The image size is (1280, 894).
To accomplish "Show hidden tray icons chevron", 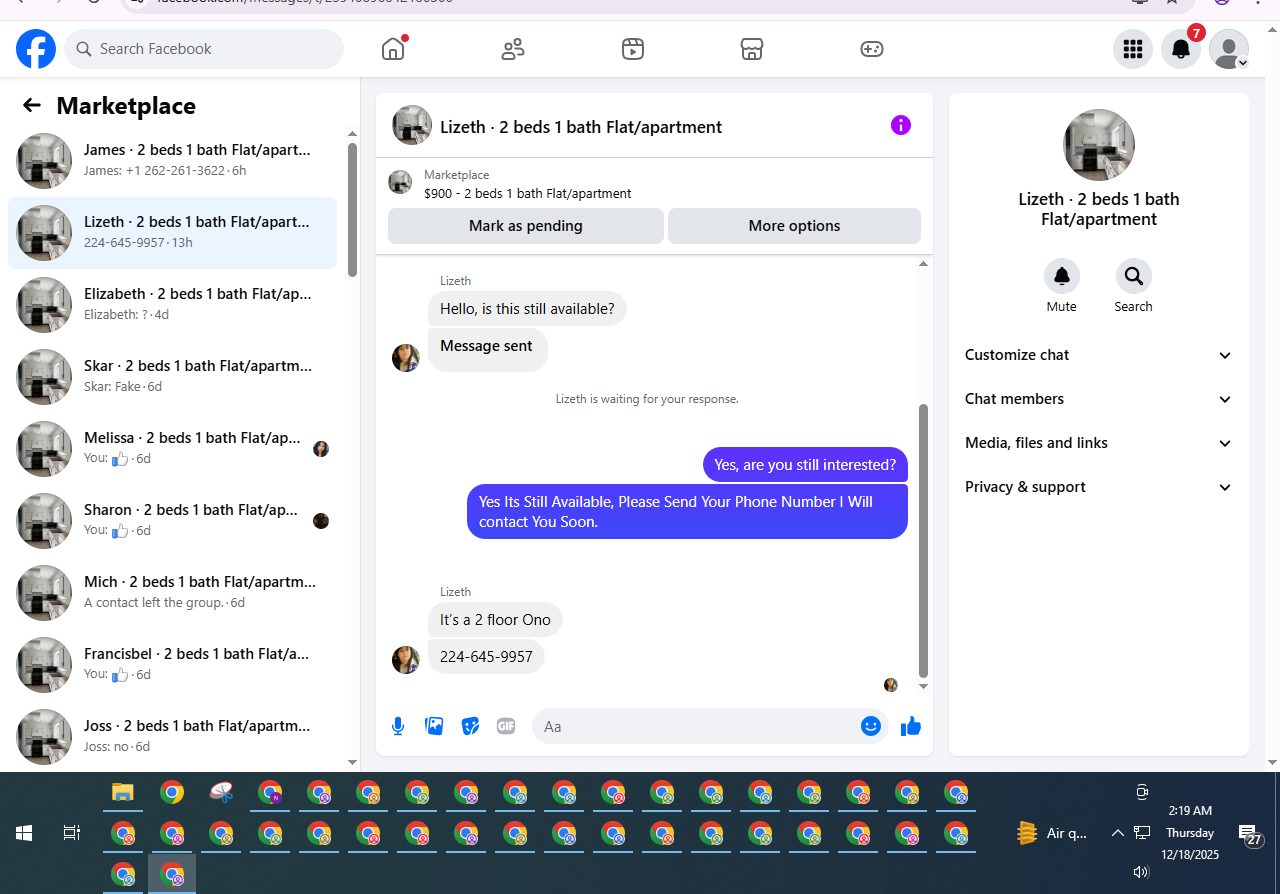I will pos(1117,832).
